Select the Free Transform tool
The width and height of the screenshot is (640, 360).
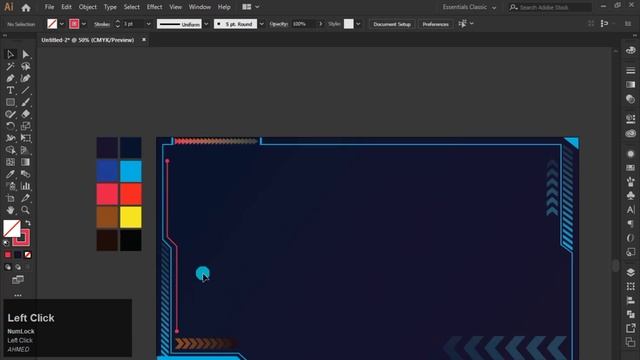[x=26, y=138]
